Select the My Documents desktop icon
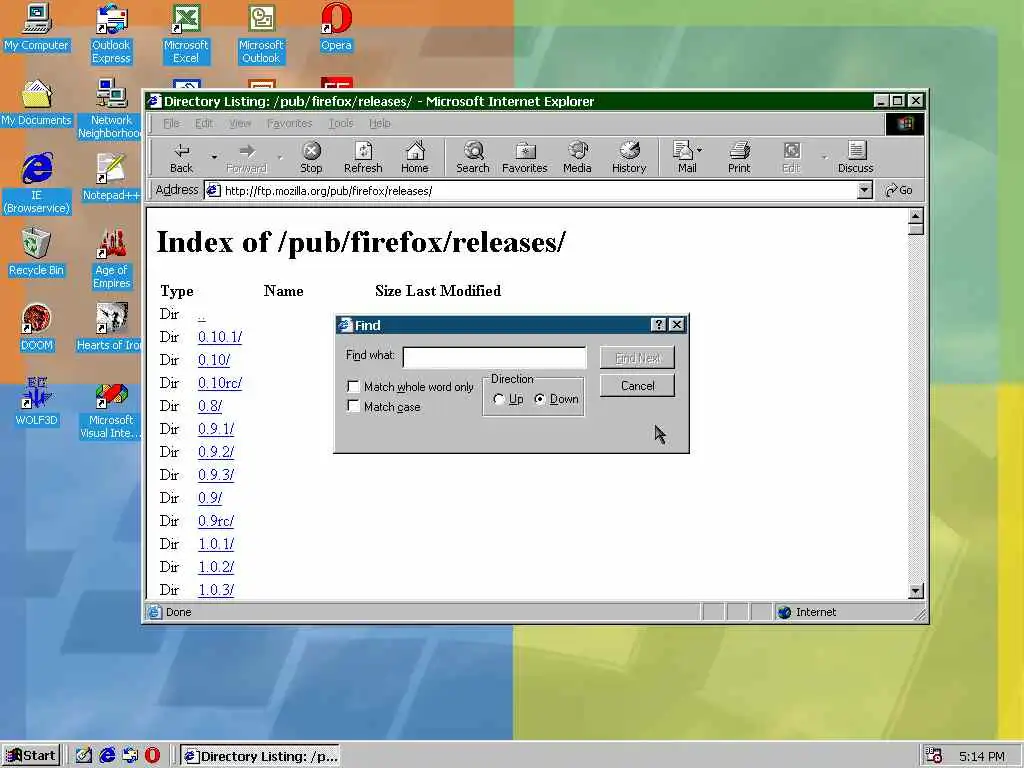1024x768 pixels. [x=37, y=103]
